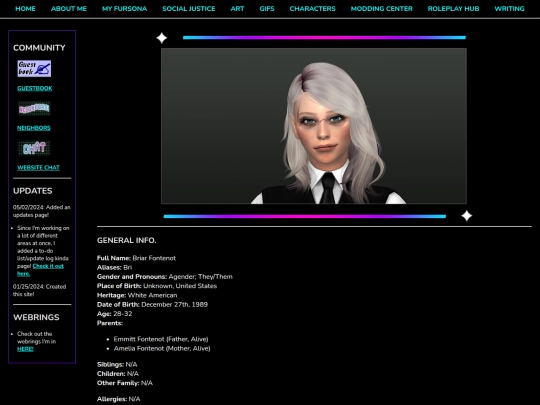The height and width of the screenshot is (405, 540).
Task: Open the MODDING CENTER page
Action: (382, 9)
